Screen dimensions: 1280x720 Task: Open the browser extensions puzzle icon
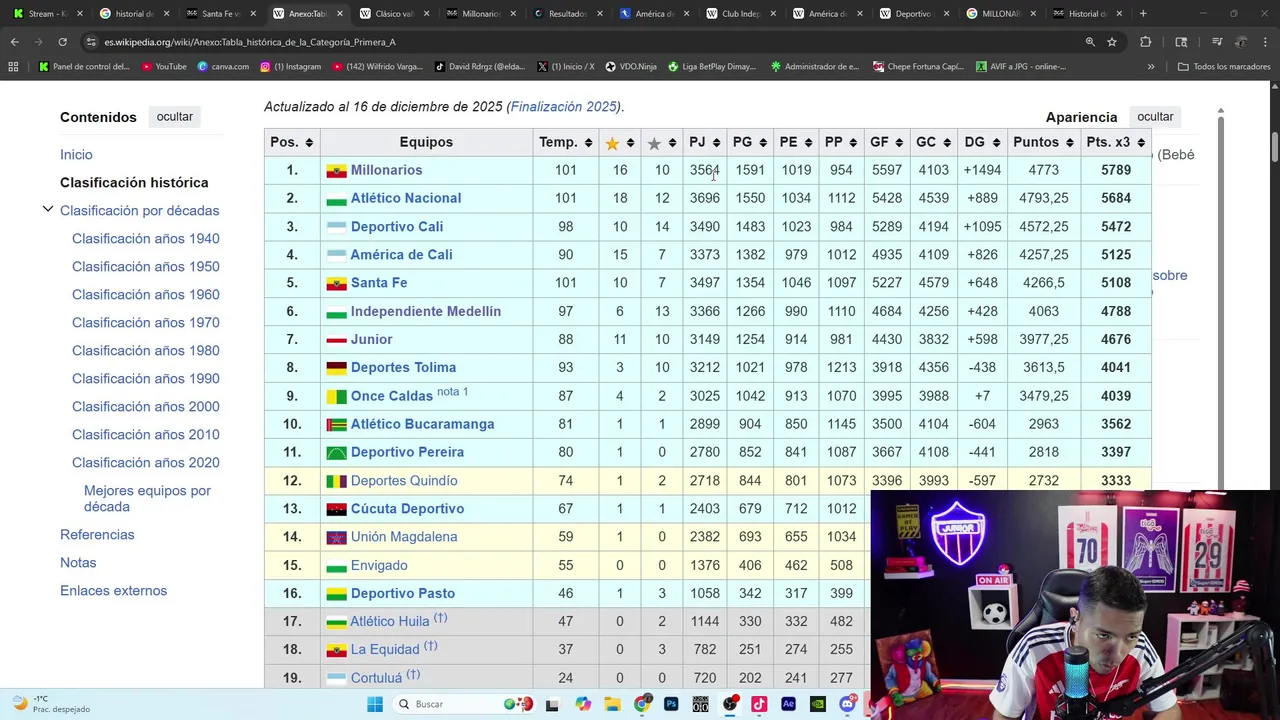[x=1146, y=42]
